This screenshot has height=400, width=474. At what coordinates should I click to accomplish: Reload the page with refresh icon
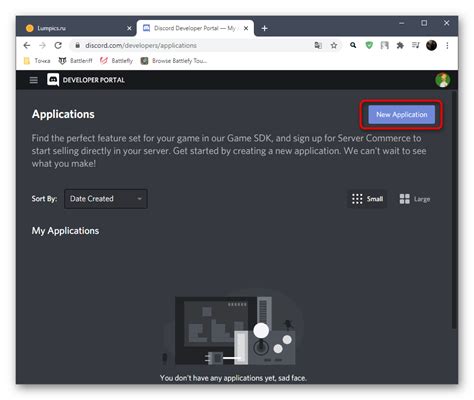[58, 45]
